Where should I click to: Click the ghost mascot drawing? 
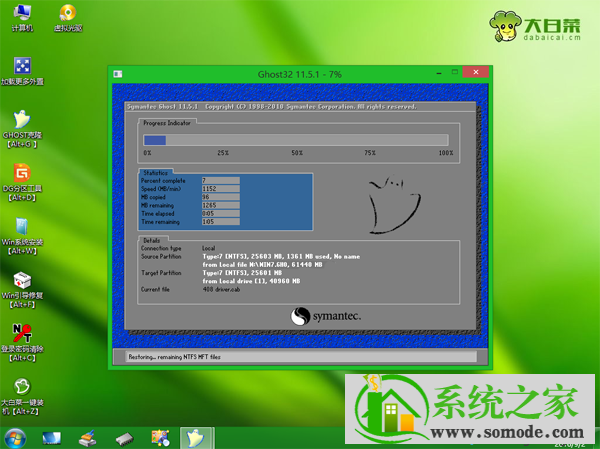(395, 204)
